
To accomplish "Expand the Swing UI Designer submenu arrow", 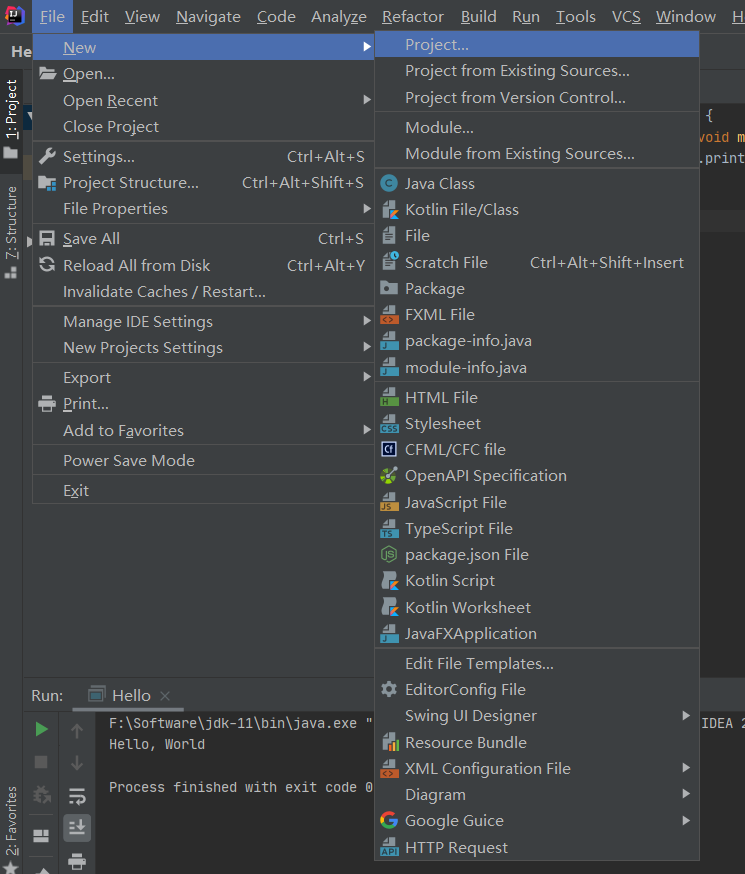I will (686, 716).
